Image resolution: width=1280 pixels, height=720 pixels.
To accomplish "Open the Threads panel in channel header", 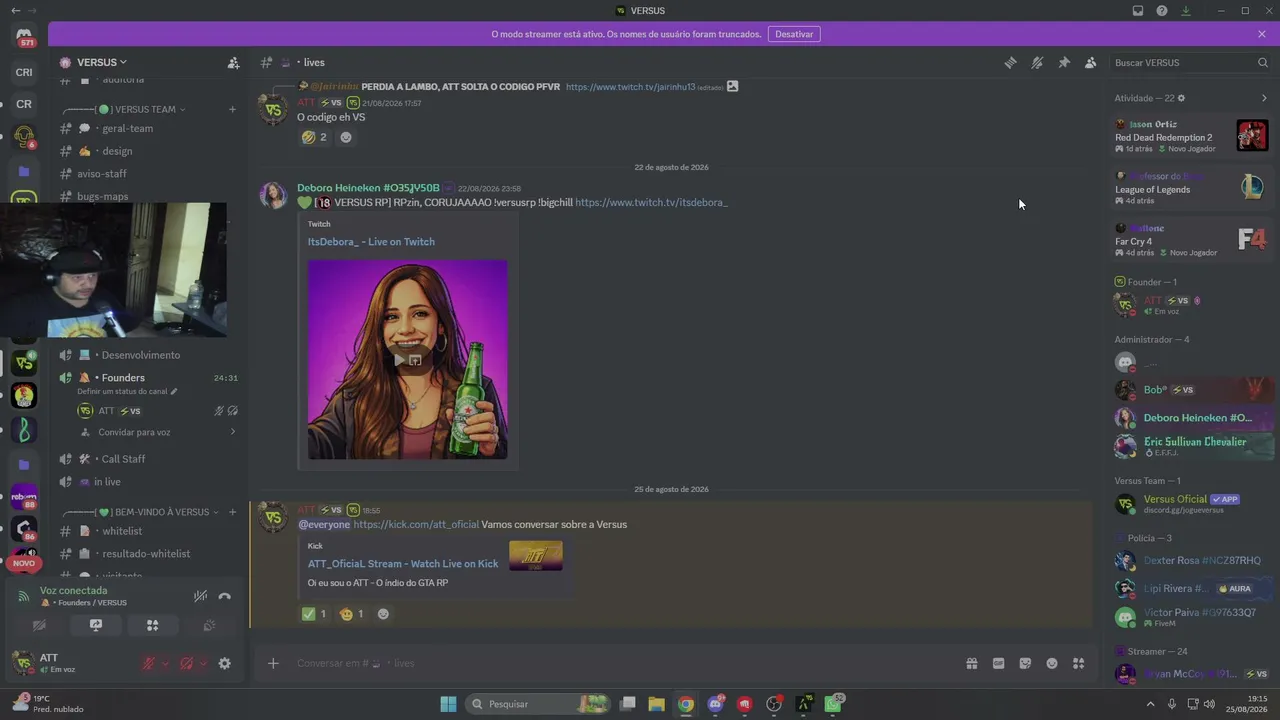I will coord(1010,62).
